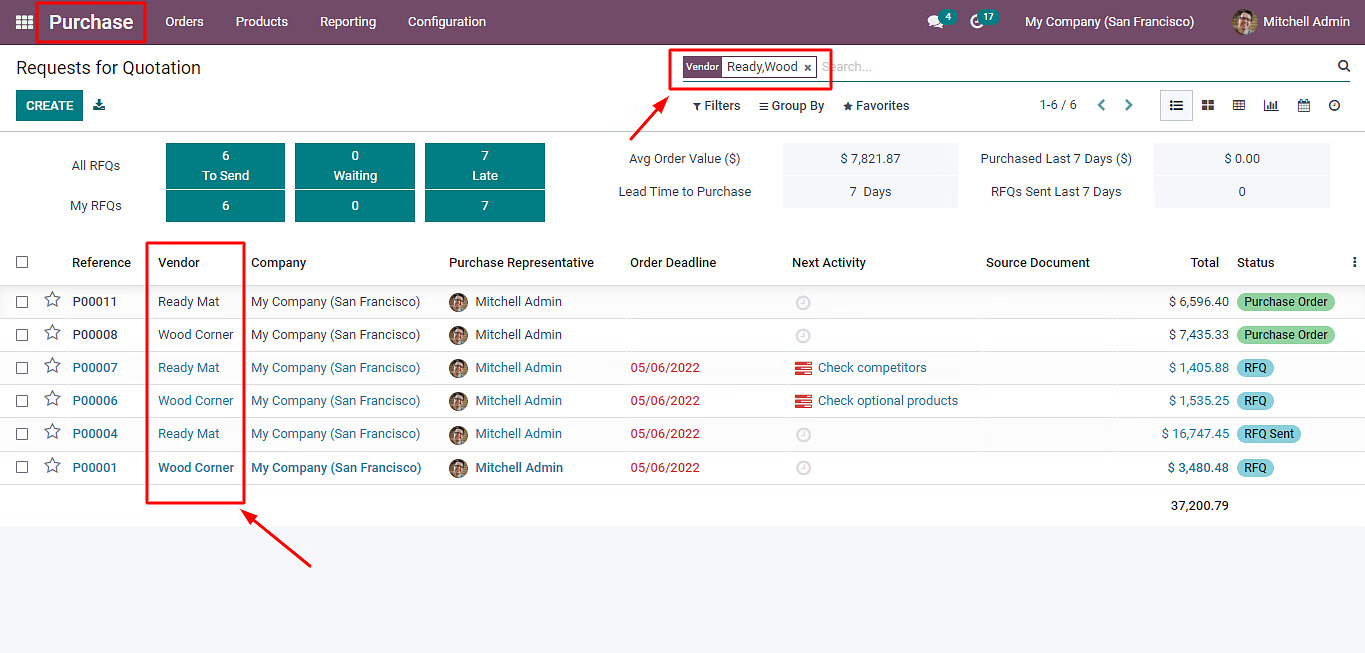The height and width of the screenshot is (653, 1365).
Task: Open the activity clock view icon
Action: (1334, 105)
